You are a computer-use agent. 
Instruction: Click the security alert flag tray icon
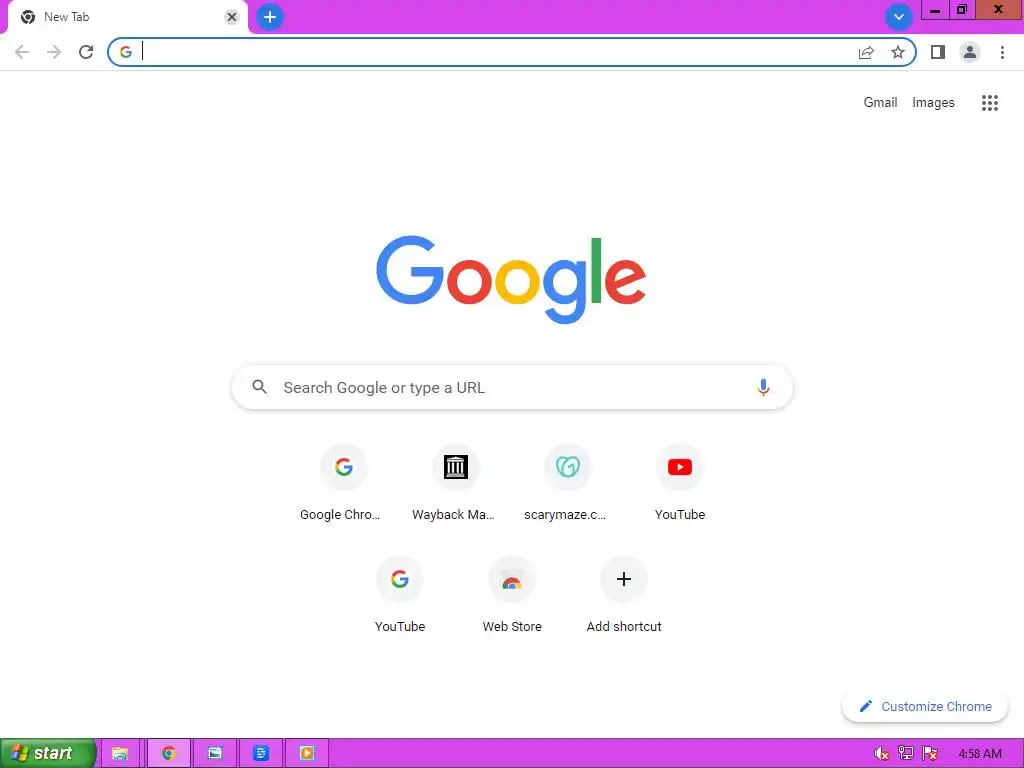(930, 754)
